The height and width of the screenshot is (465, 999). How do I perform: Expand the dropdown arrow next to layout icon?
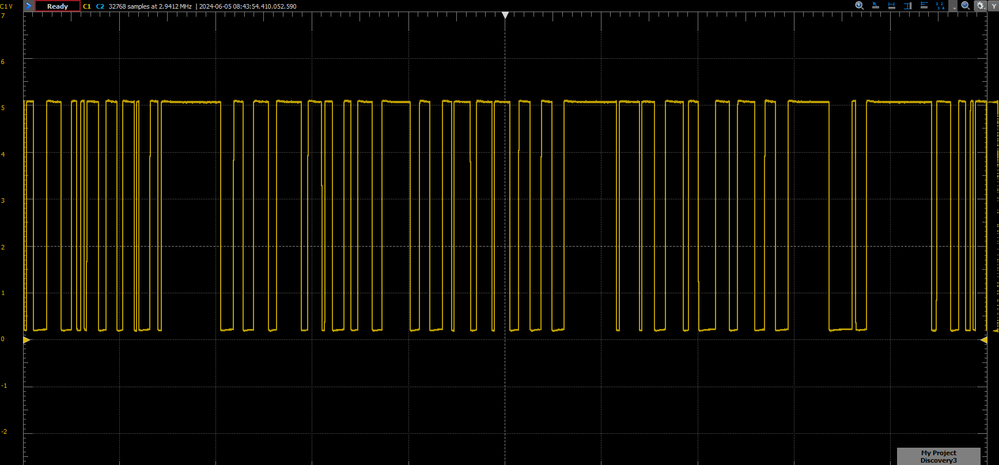[954, 6]
